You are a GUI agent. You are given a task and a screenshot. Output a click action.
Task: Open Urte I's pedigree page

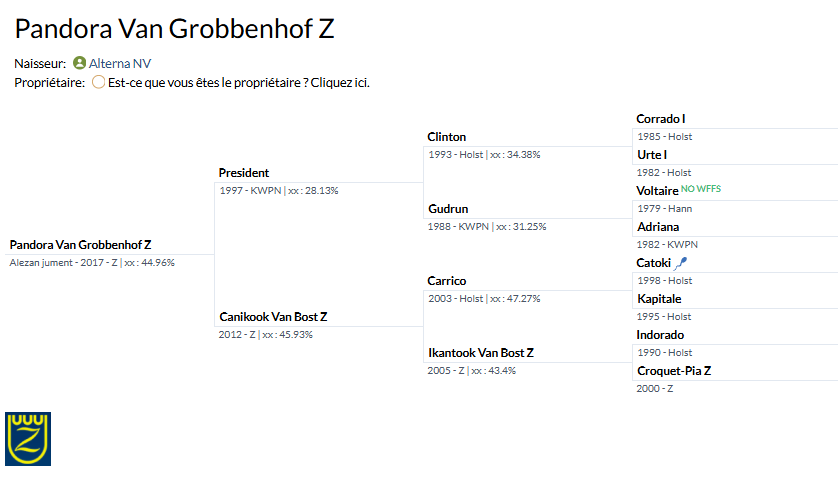point(652,155)
